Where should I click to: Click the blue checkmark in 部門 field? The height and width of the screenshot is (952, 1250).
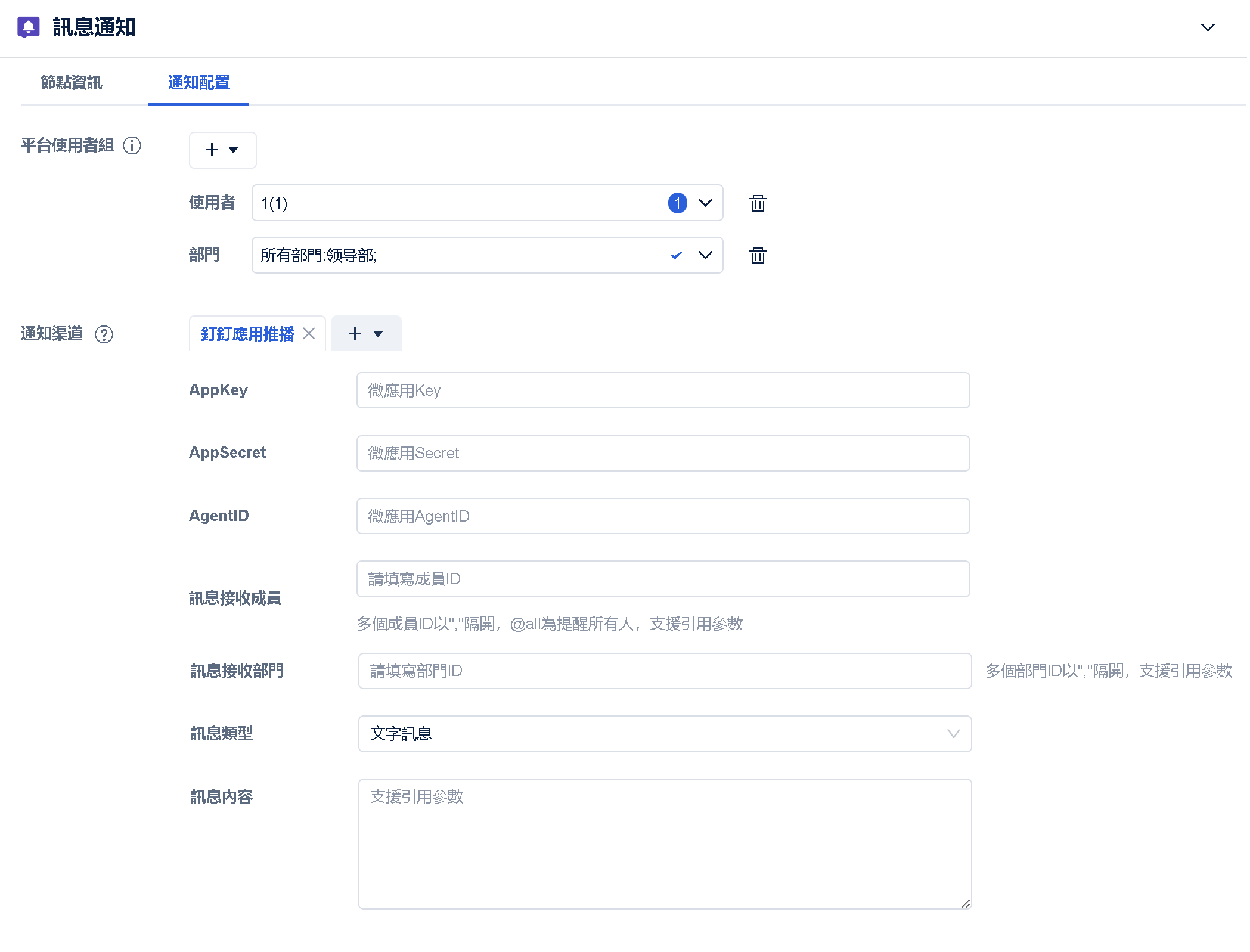[676, 256]
